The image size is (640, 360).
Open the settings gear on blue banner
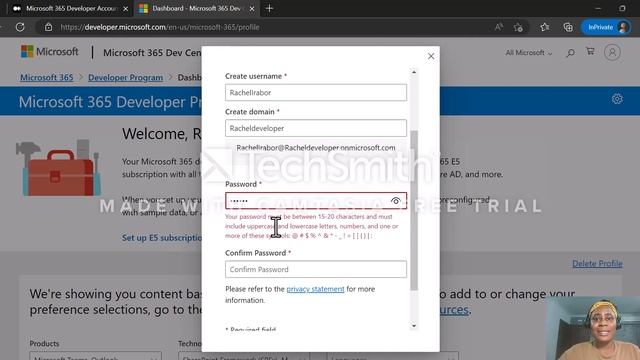(617, 99)
